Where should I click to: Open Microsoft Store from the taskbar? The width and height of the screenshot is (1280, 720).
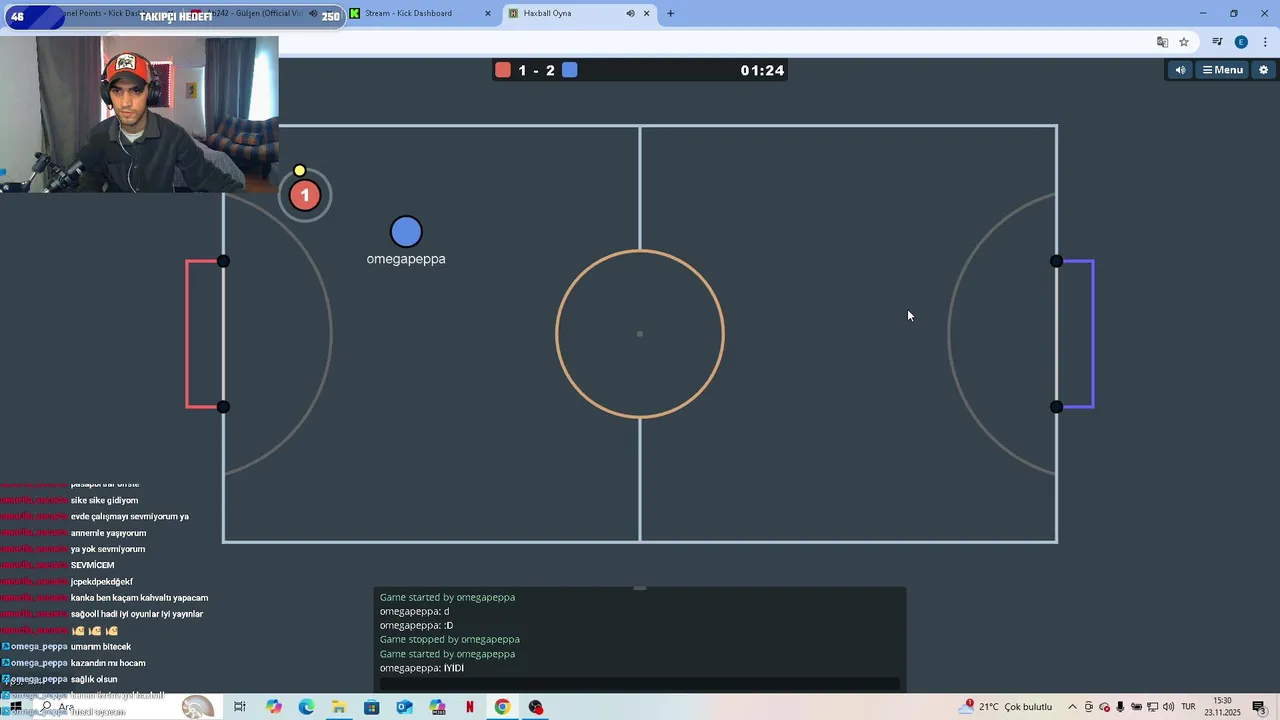pyautogui.click(x=372, y=707)
